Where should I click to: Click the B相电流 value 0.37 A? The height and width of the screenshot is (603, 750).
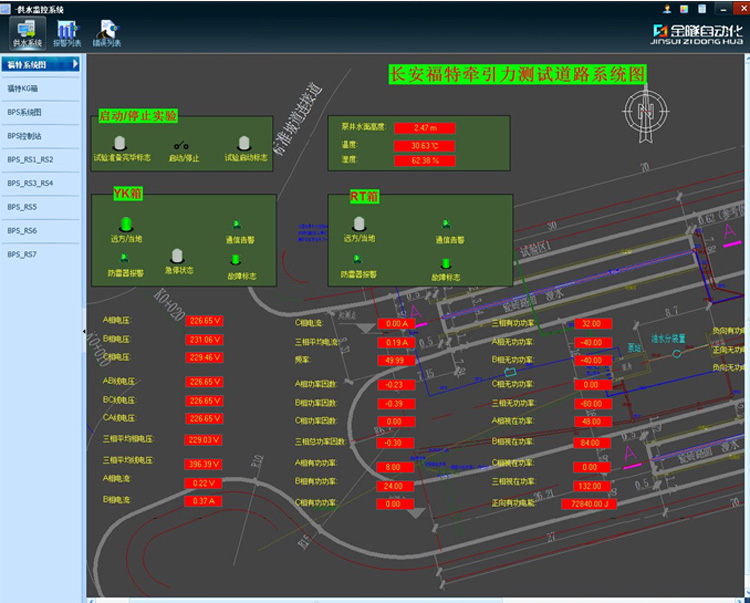(x=203, y=501)
